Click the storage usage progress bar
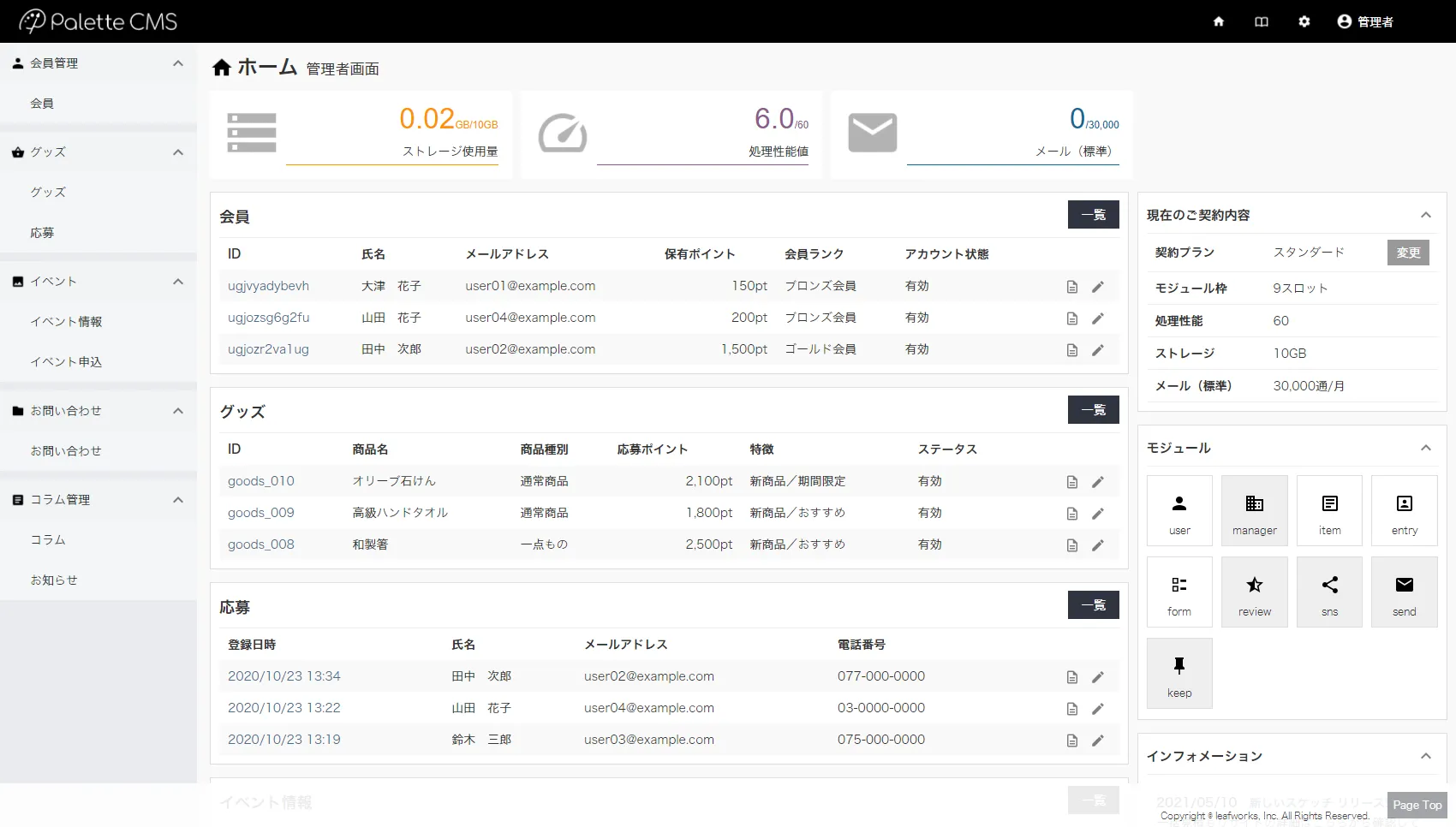Screen dimensions: 1456x827 [394, 163]
